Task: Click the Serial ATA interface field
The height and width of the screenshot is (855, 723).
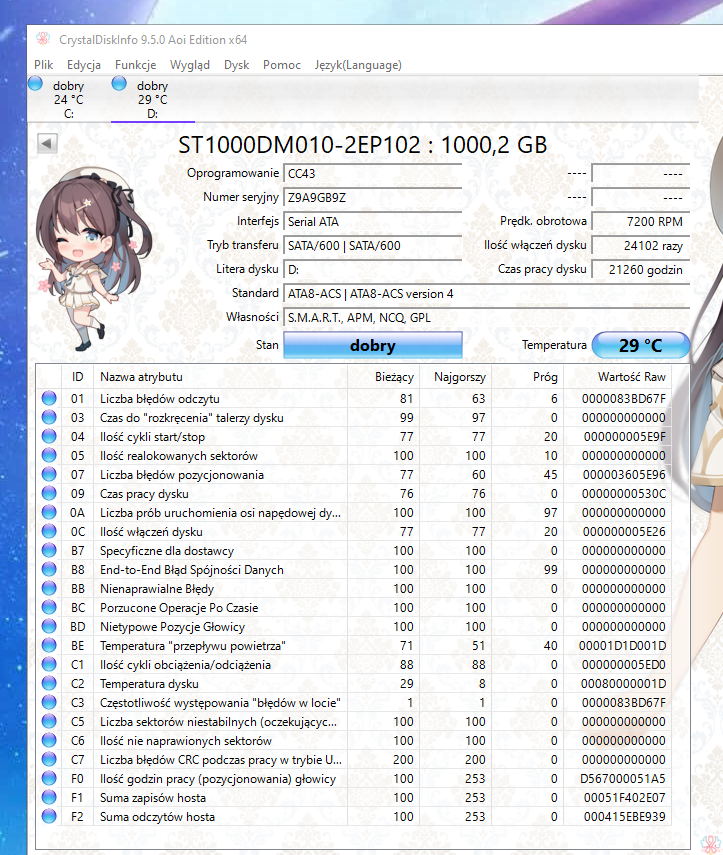Action: pos(372,221)
